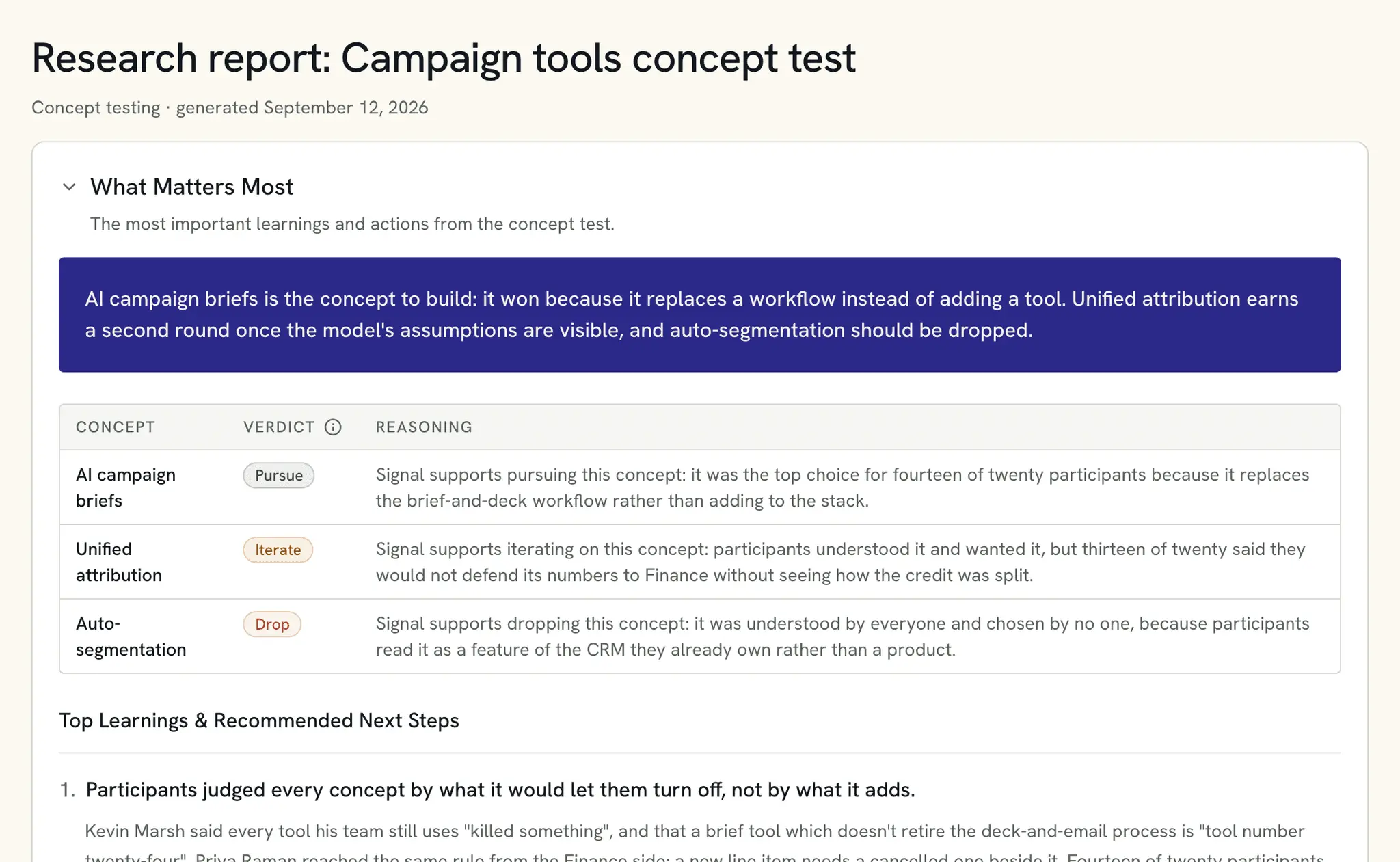Click the What Matters Most heading
Image resolution: width=1400 pixels, height=862 pixels.
tap(192, 187)
